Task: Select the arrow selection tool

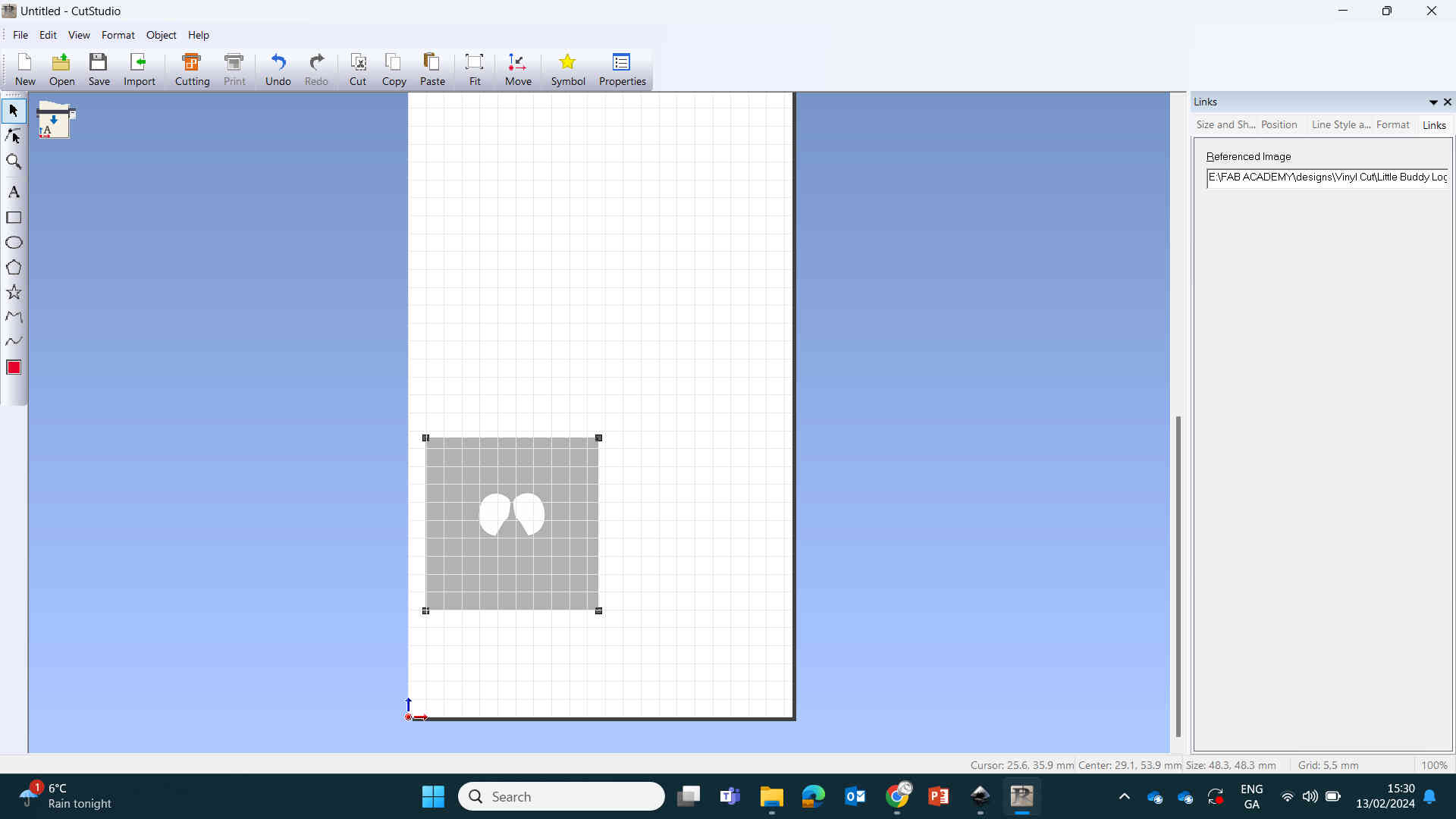Action: (x=14, y=111)
